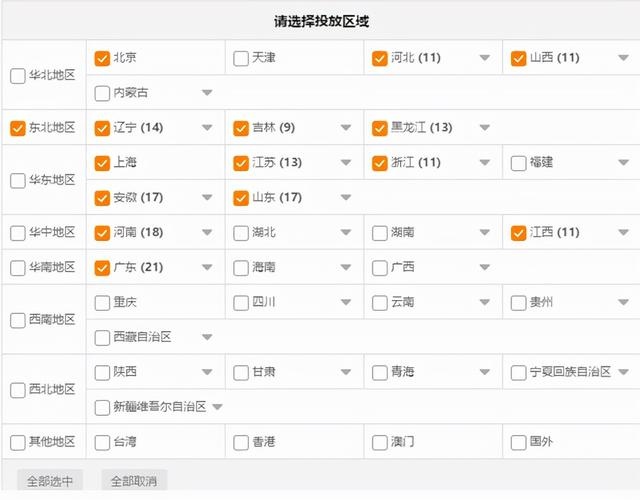
Task: Check the 香港 checkbox
Action: point(241,442)
